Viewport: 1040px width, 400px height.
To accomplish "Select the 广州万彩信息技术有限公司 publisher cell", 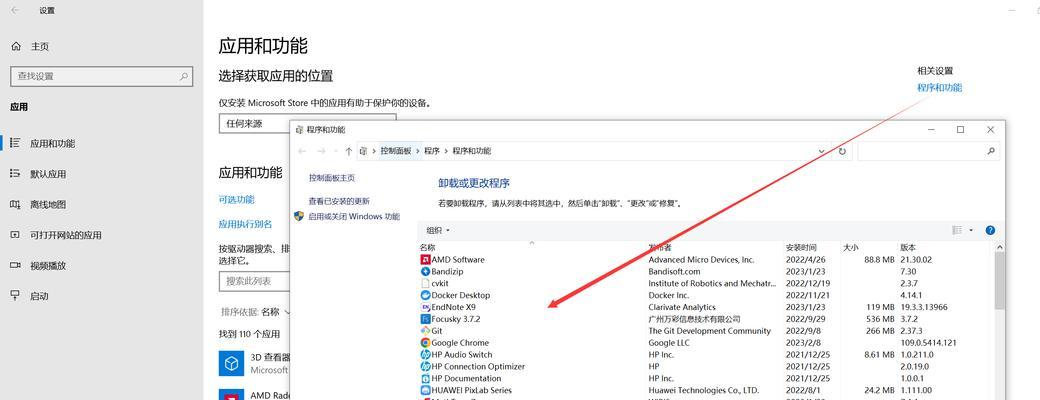I will pos(694,319).
